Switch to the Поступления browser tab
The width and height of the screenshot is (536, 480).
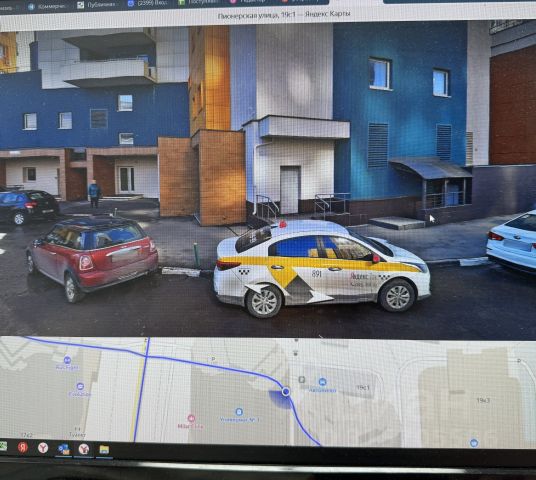tap(197, 2)
